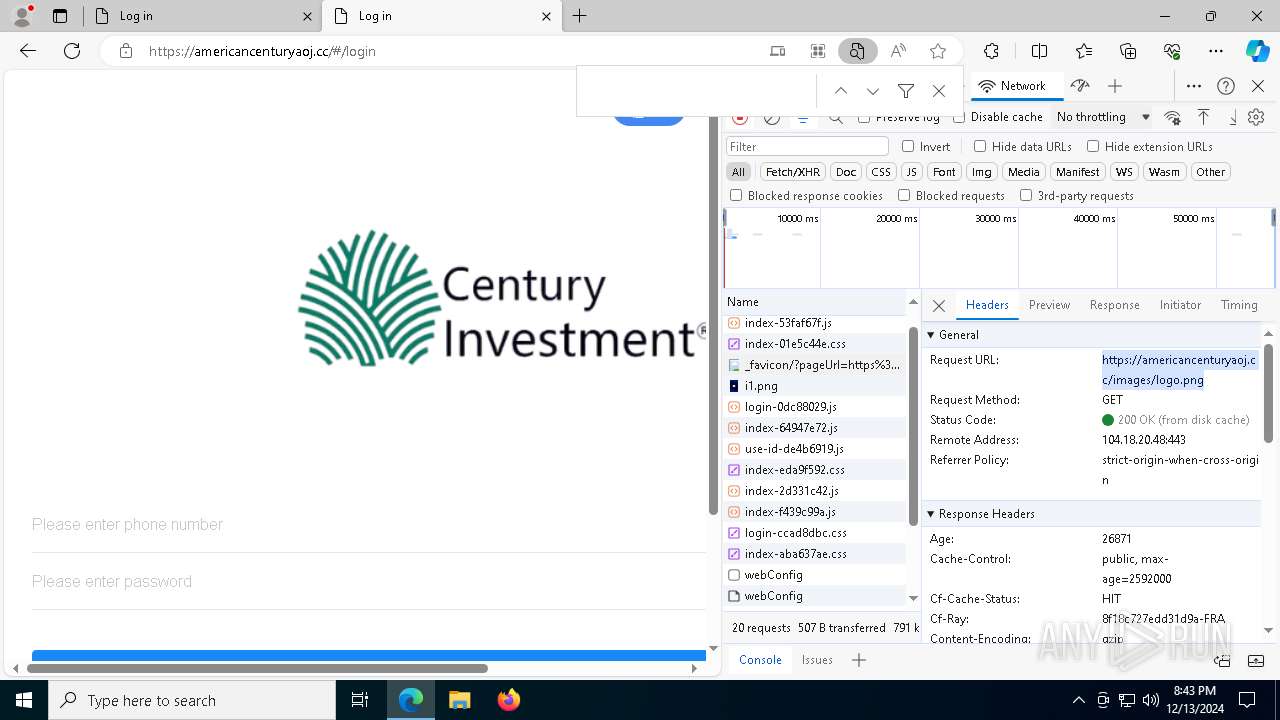Filter requests by WS type
1280x720 pixels.
(1125, 172)
